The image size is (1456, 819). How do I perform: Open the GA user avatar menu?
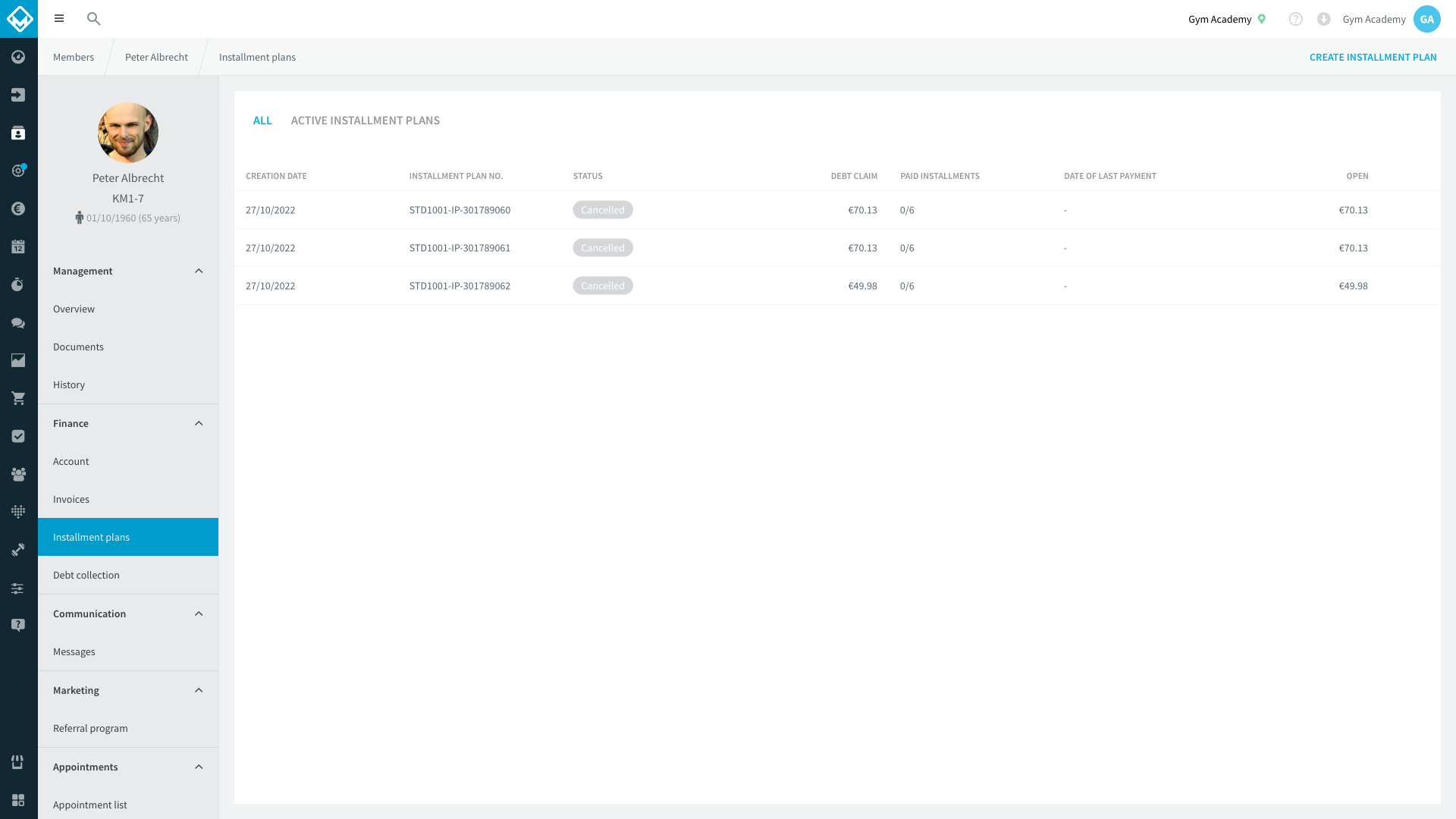pos(1426,19)
